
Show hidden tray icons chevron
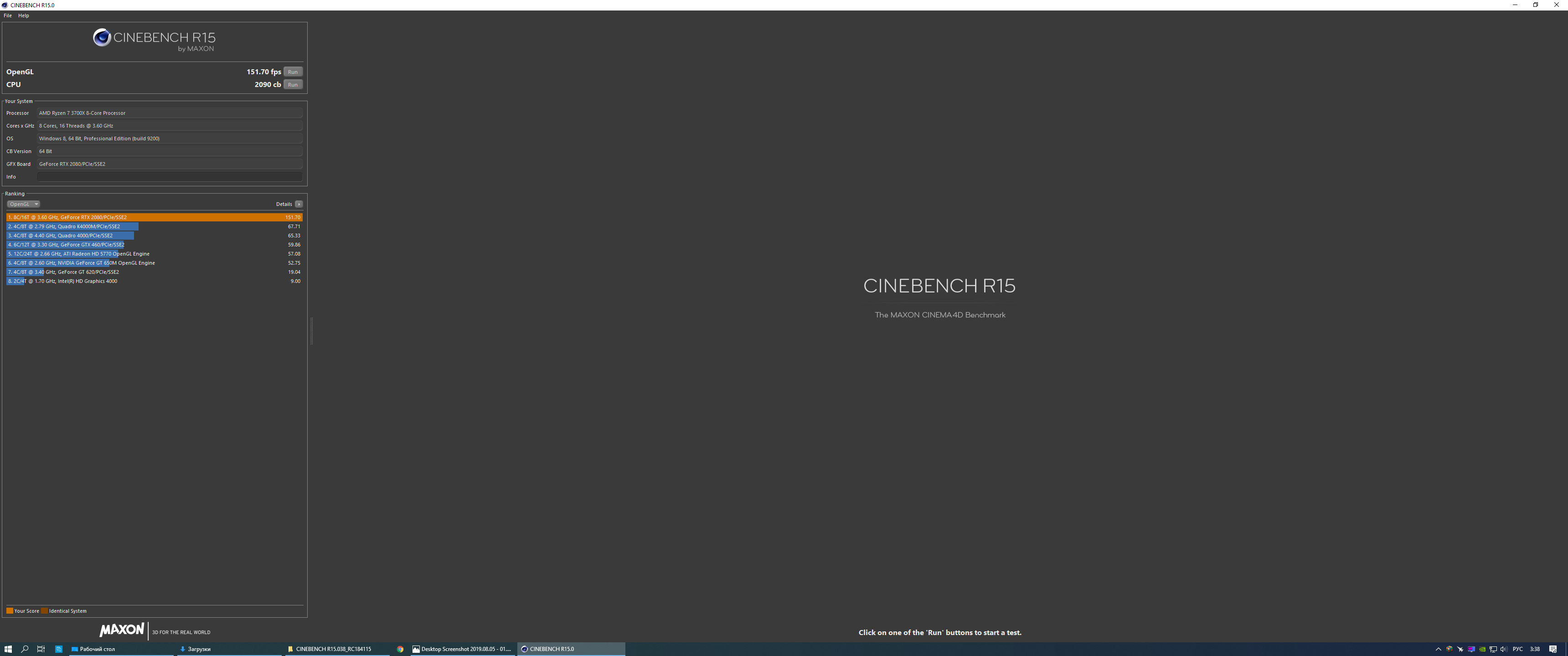1439,649
